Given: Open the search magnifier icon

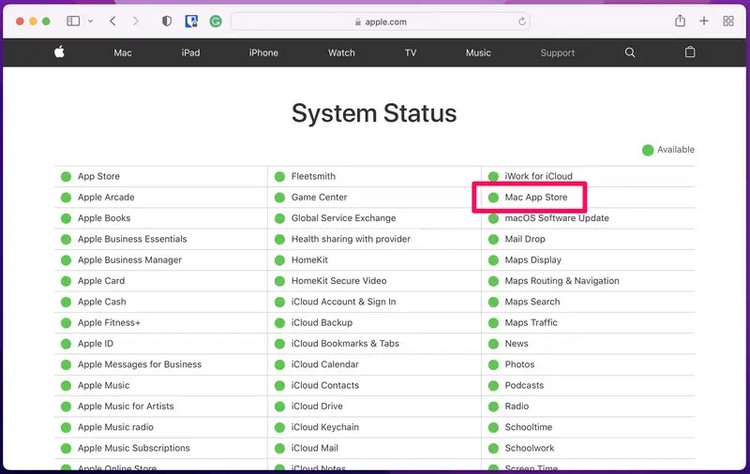Looking at the screenshot, I should (630, 52).
